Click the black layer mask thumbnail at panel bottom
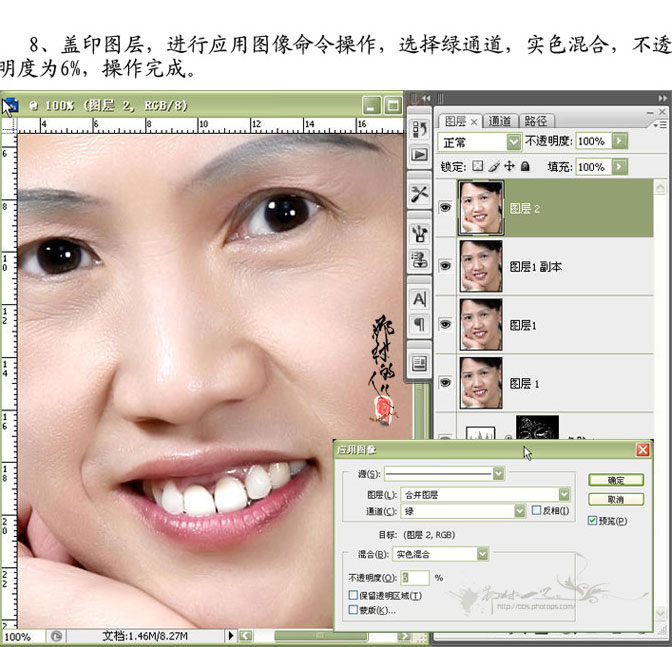The image size is (672, 647). [x=537, y=427]
